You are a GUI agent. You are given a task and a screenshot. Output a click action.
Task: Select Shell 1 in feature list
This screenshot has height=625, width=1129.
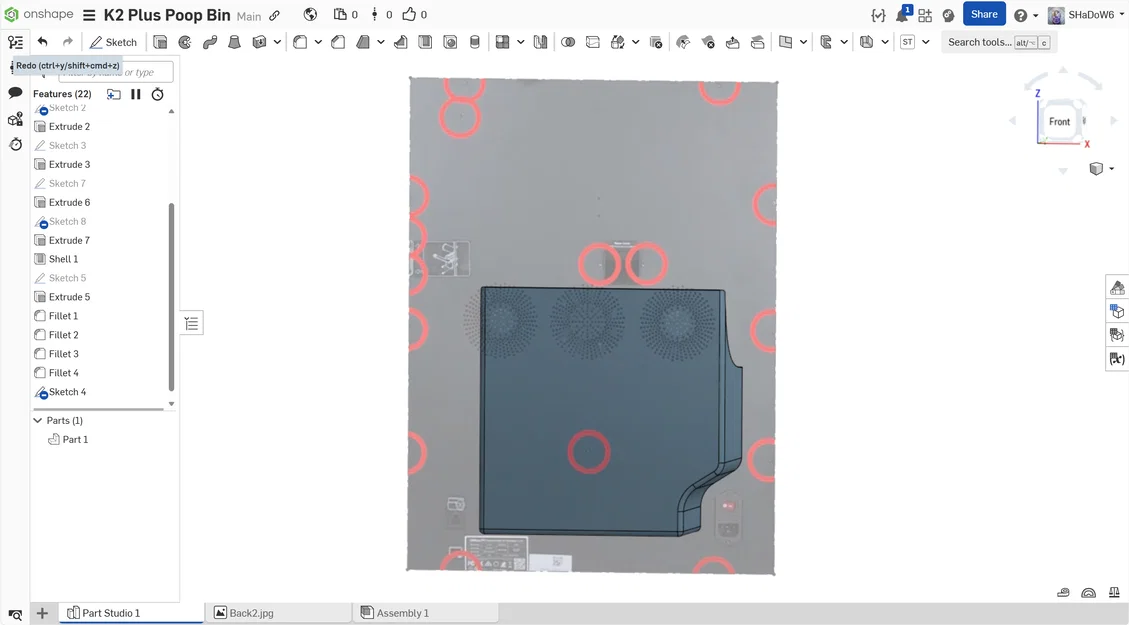[63, 259]
